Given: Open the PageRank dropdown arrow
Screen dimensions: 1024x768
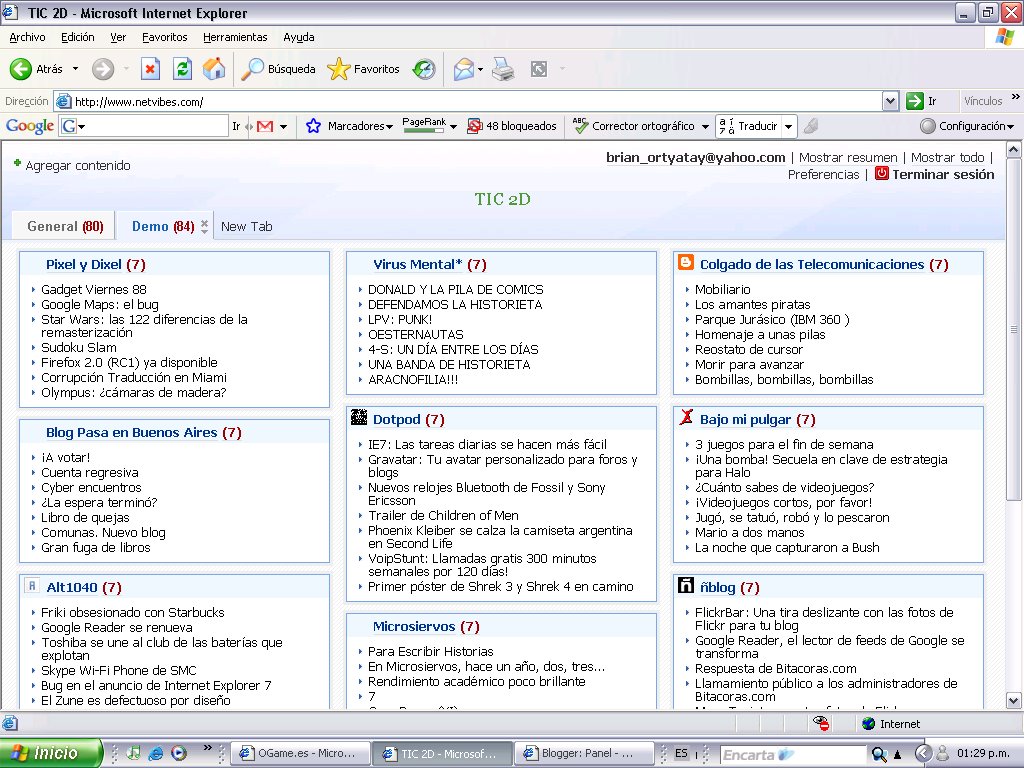Looking at the screenshot, I should tap(453, 127).
